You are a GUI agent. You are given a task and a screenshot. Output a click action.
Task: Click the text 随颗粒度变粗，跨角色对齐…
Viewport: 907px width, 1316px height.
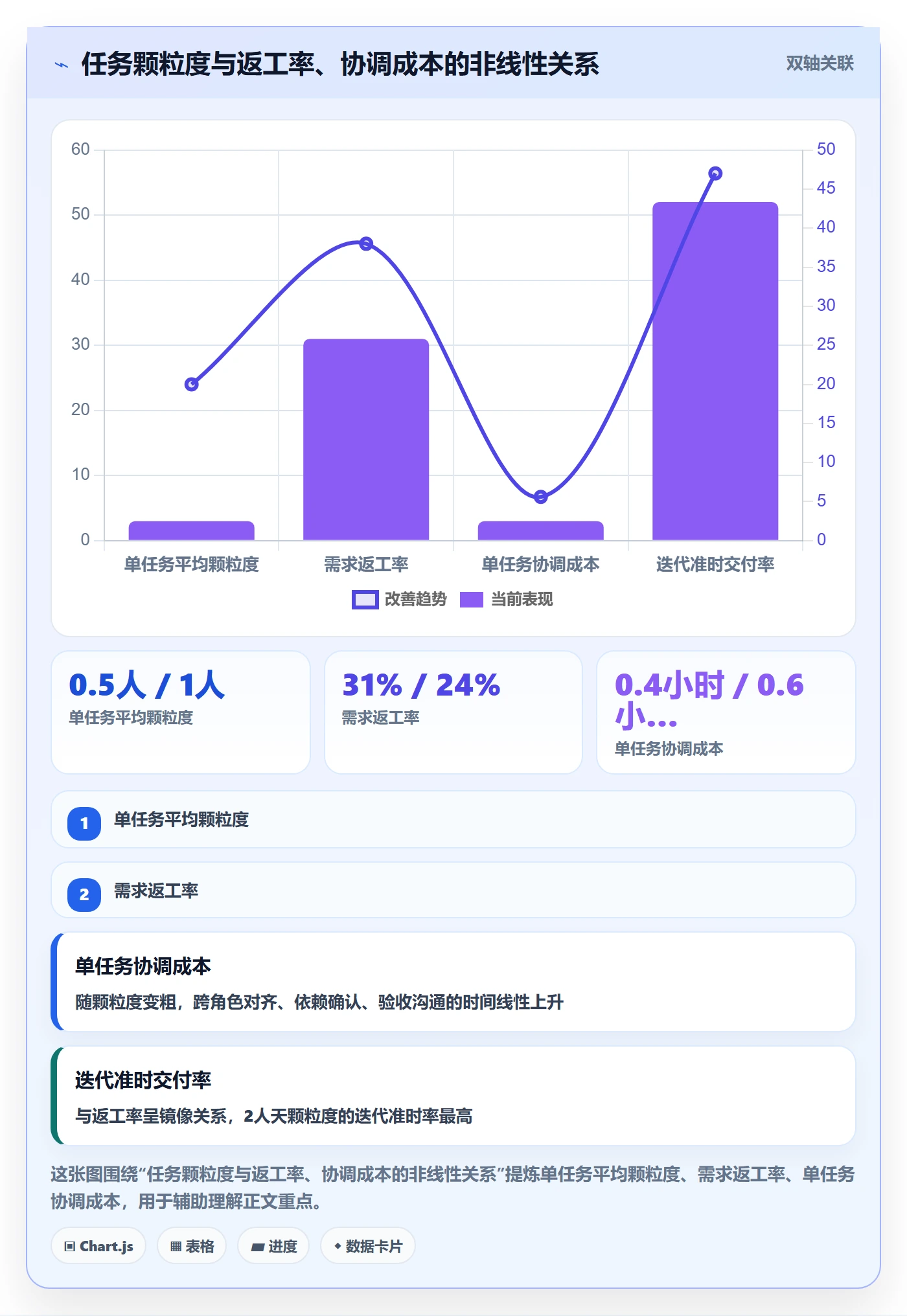pos(319,1003)
